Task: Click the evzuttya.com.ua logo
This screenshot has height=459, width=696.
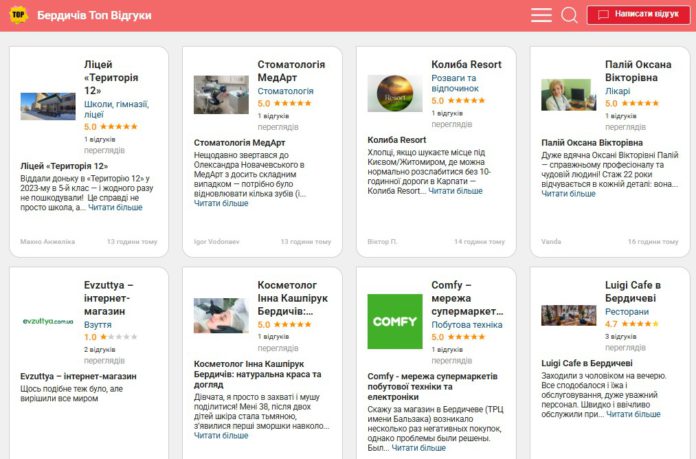Action: pyautogui.click(x=48, y=321)
